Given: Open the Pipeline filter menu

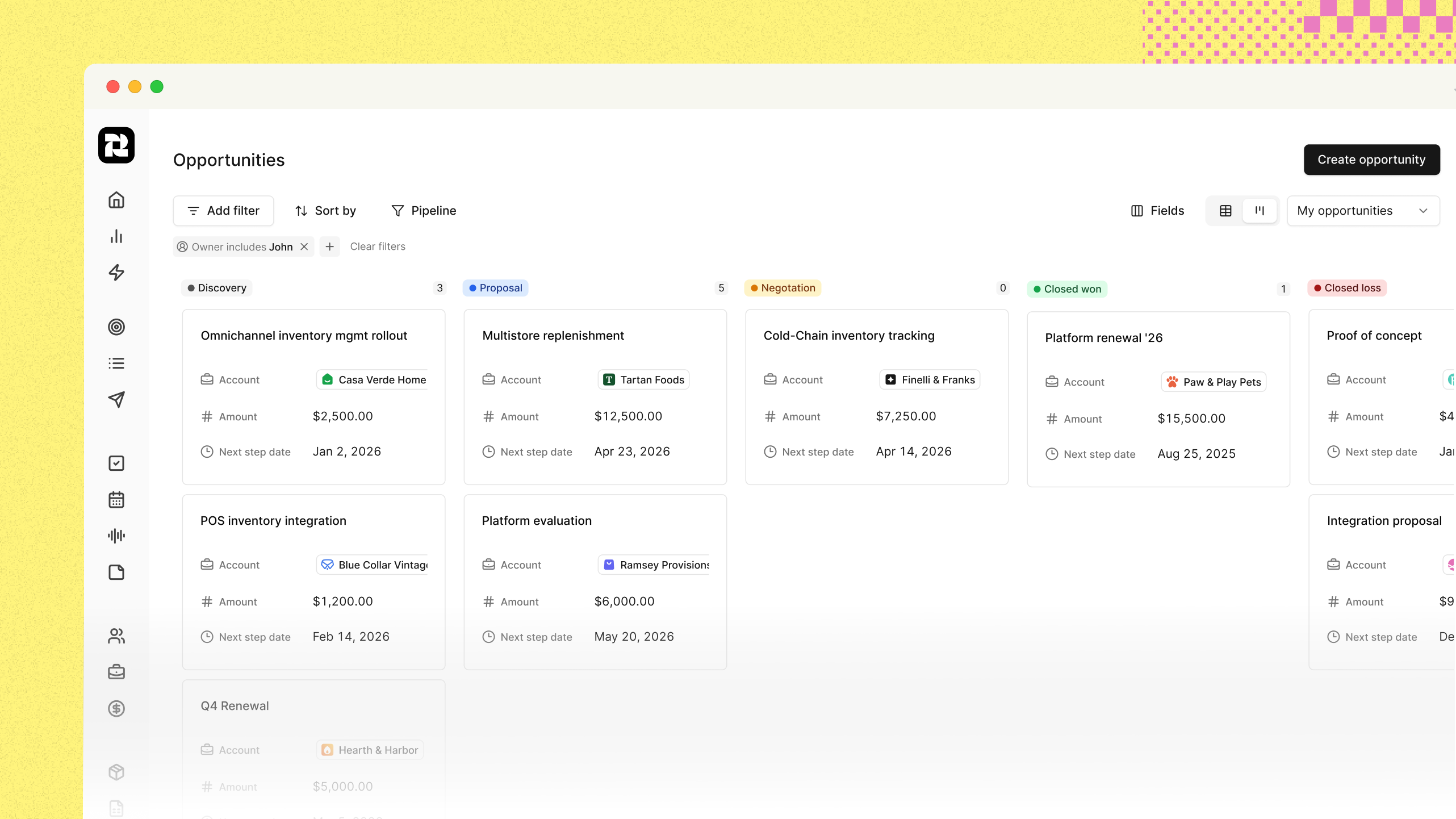Looking at the screenshot, I should (424, 211).
